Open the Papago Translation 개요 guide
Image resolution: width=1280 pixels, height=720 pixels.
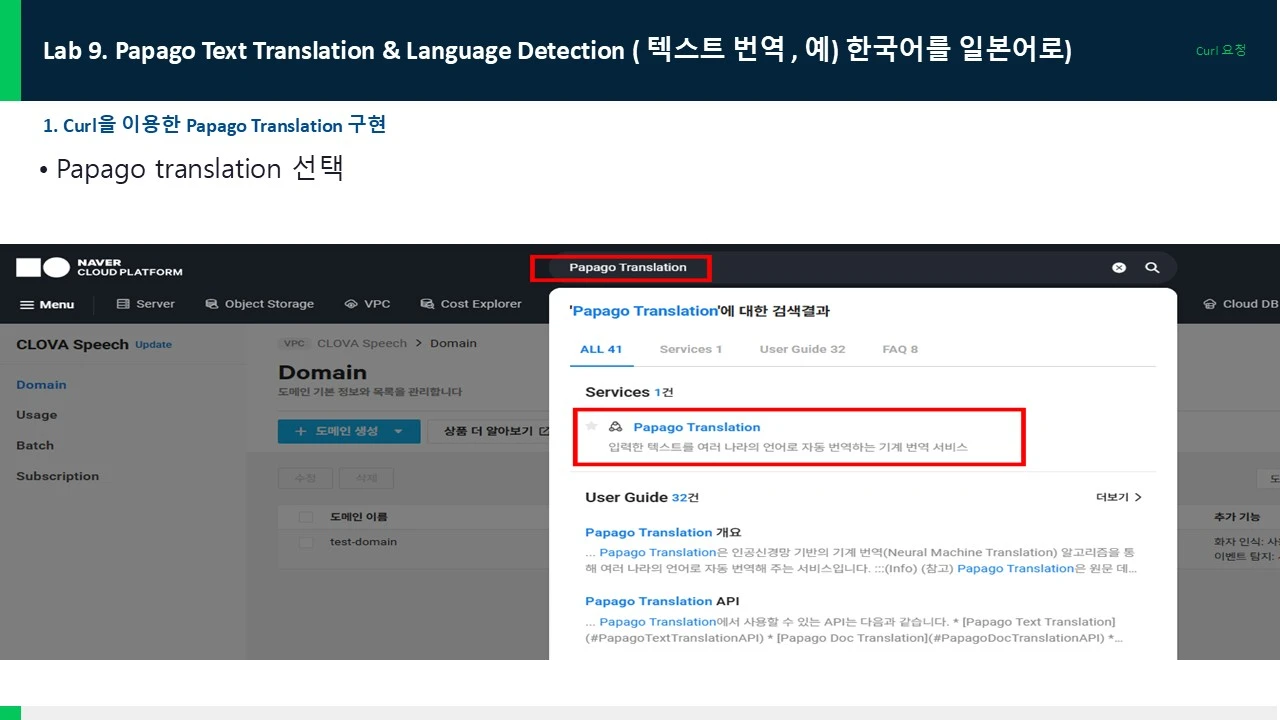[x=663, y=532]
